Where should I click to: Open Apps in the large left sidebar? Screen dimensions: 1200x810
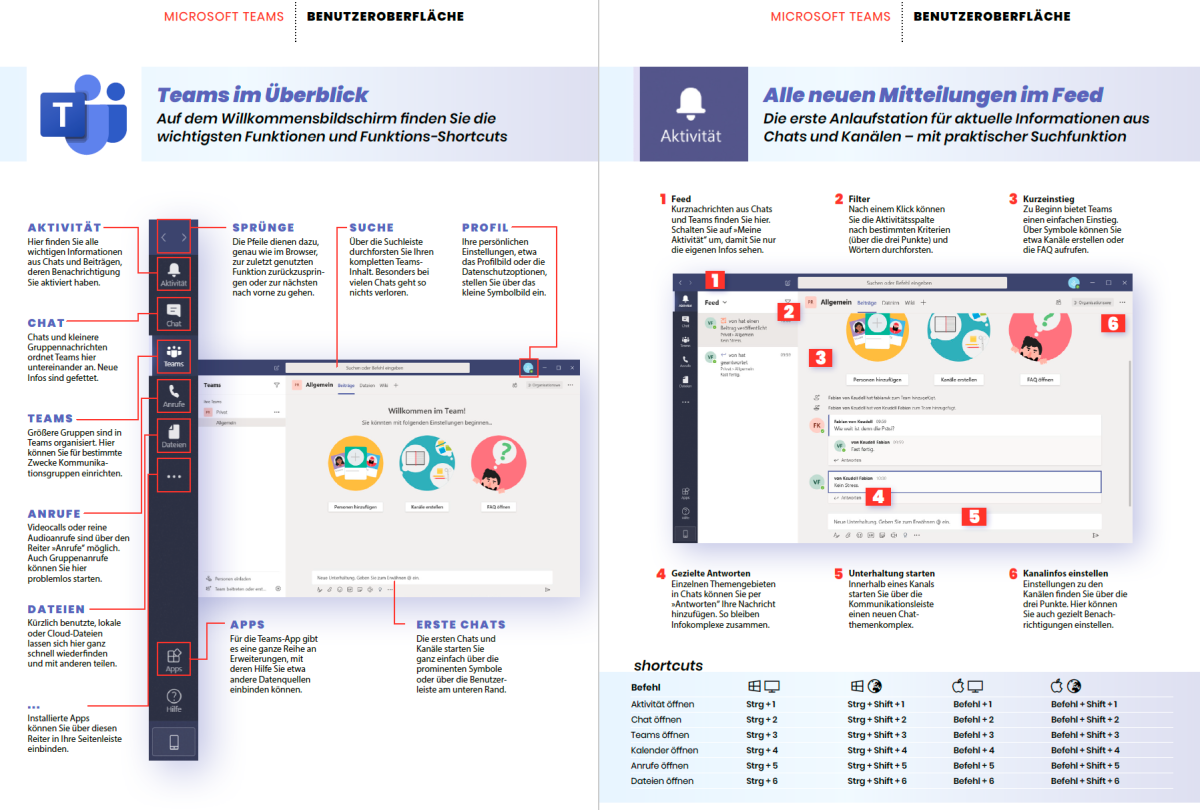(174, 660)
